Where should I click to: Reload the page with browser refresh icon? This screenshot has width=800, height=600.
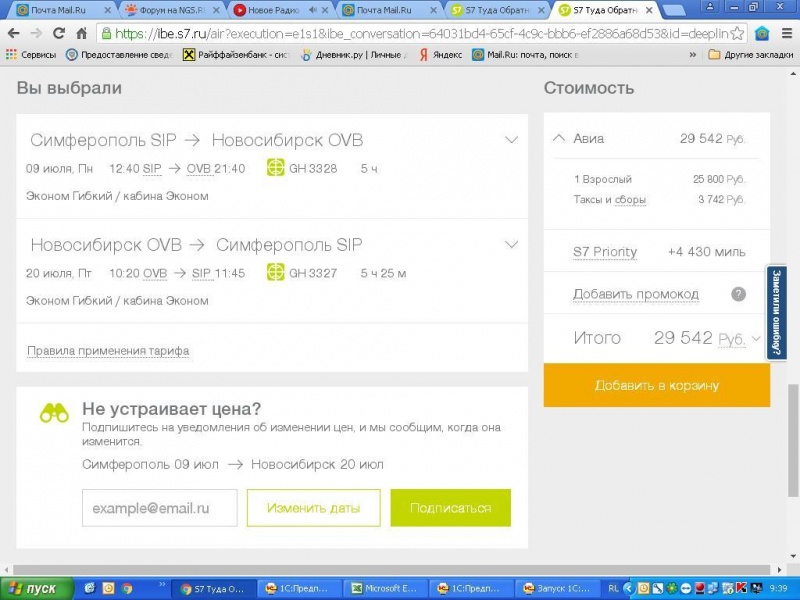pyautogui.click(x=59, y=34)
